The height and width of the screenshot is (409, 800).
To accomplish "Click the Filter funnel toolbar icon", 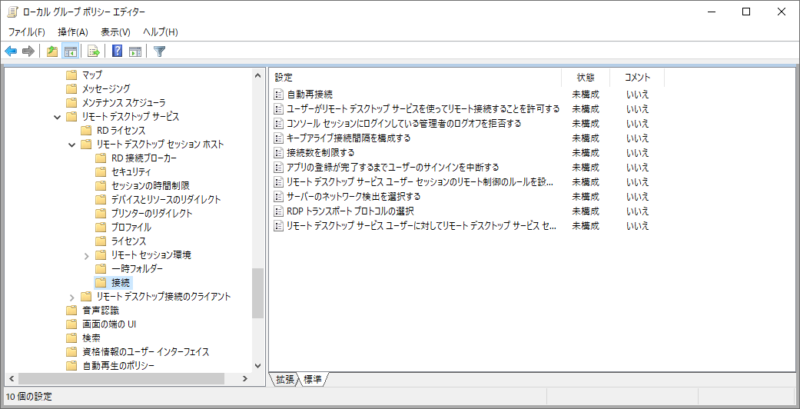I will click(159, 51).
